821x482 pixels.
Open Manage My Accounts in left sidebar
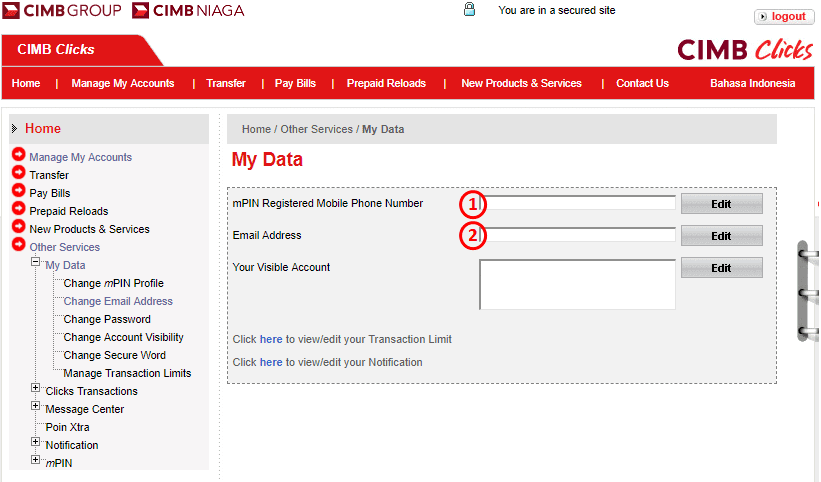81,157
